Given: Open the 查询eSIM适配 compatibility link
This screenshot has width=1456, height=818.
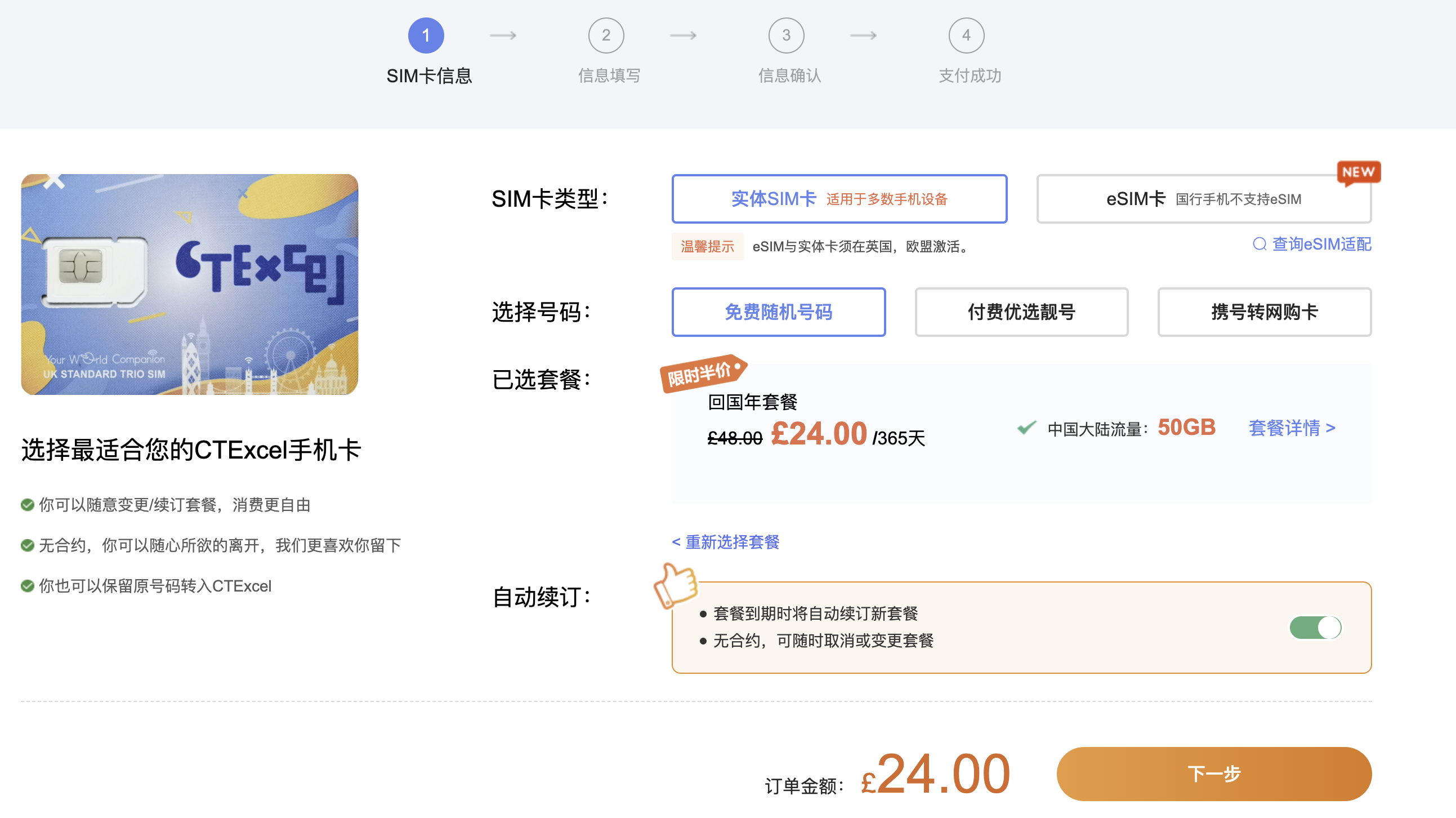Looking at the screenshot, I should tap(1321, 244).
